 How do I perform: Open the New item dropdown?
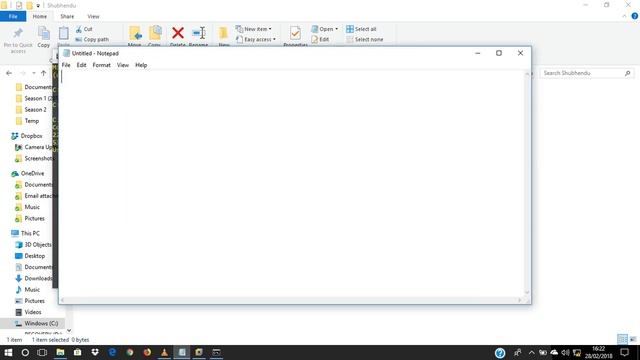tap(253, 29)
